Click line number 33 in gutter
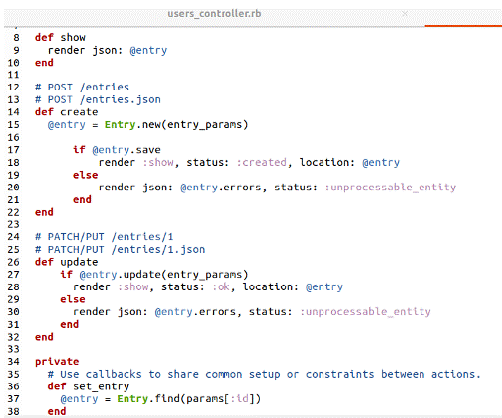Viewport: 502px width, 418px height. tap(14, 349)
